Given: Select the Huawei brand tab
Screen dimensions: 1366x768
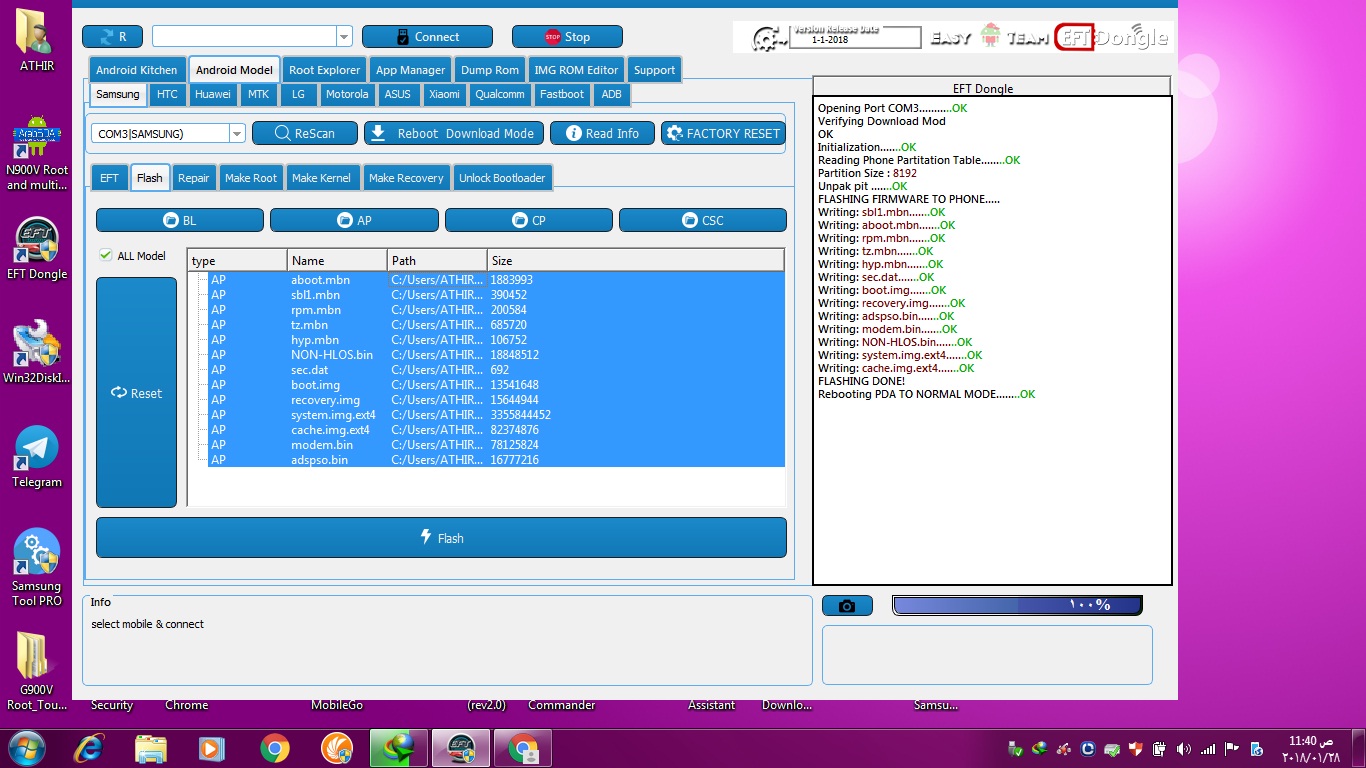Looking at the screenshot, I should pyautogui.click(x=212, y=94).
